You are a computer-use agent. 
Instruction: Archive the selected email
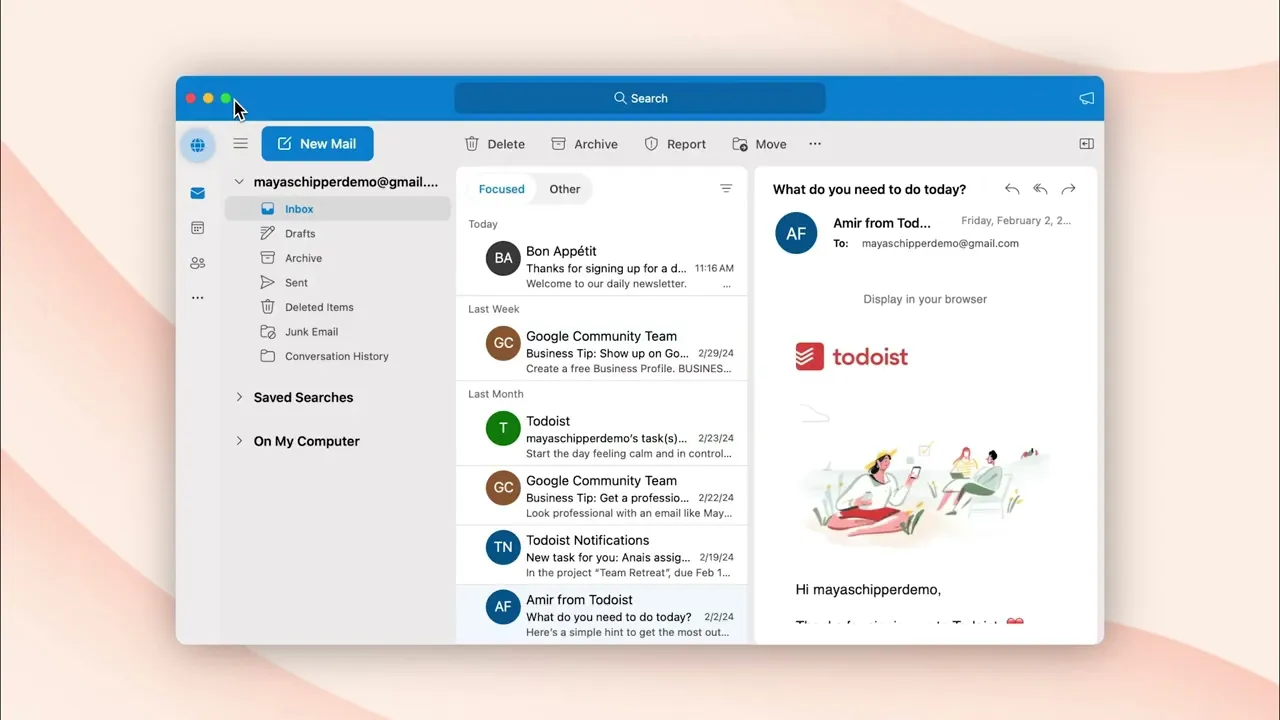tap(585, 144)
